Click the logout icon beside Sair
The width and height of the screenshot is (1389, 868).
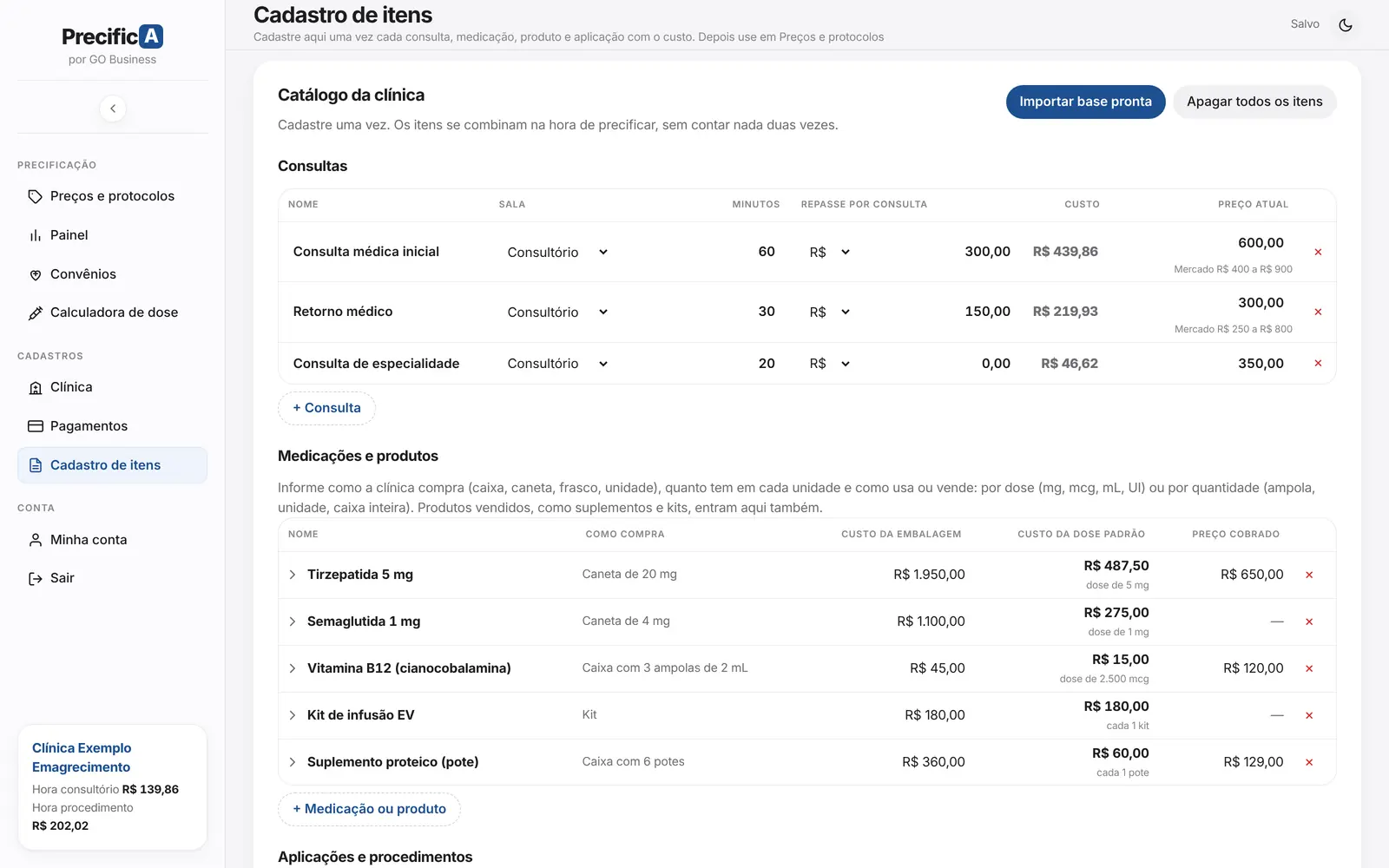(36, 578)
